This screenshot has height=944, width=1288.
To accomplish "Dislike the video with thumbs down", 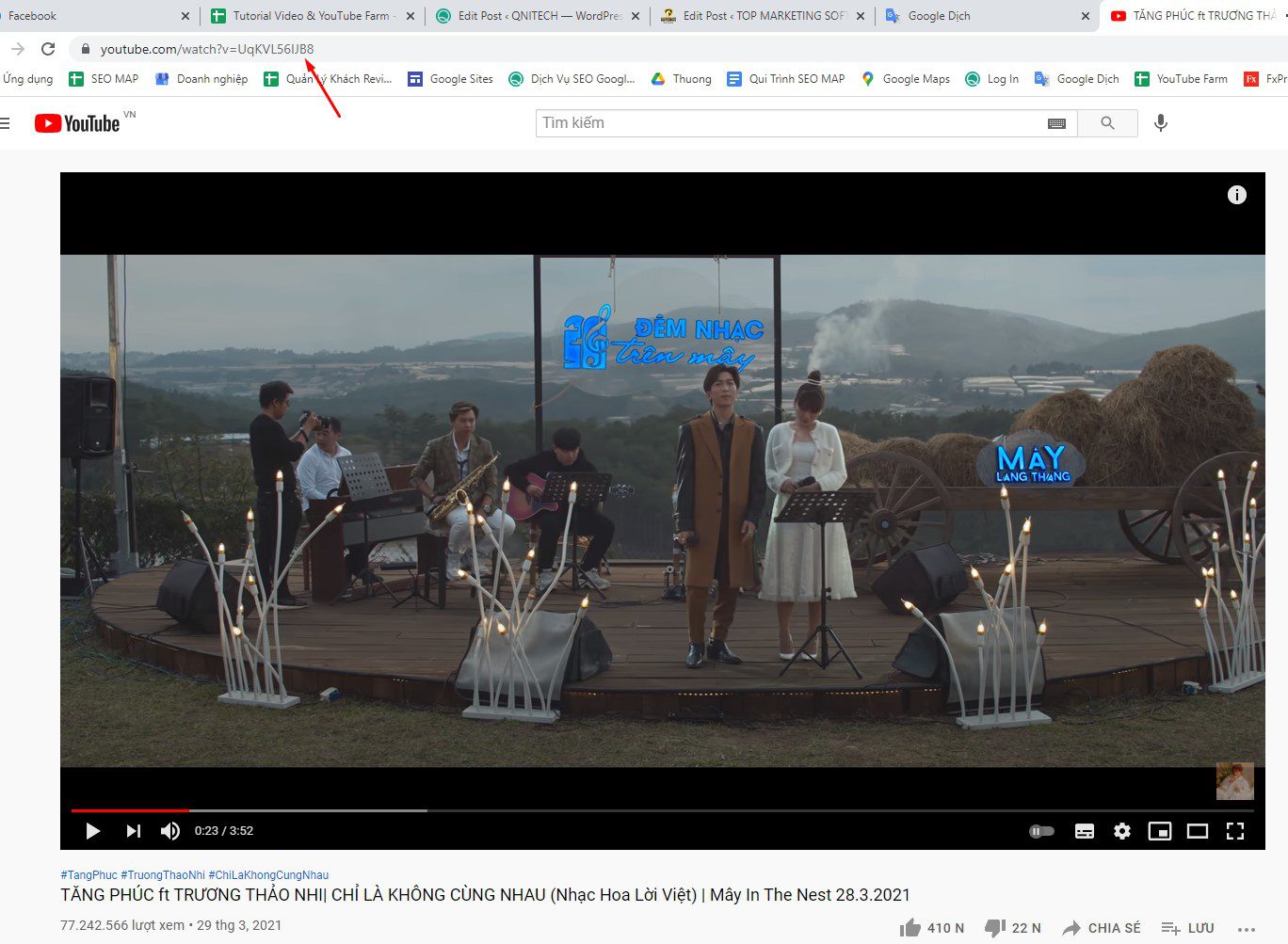I will [x=1012, y=928].
